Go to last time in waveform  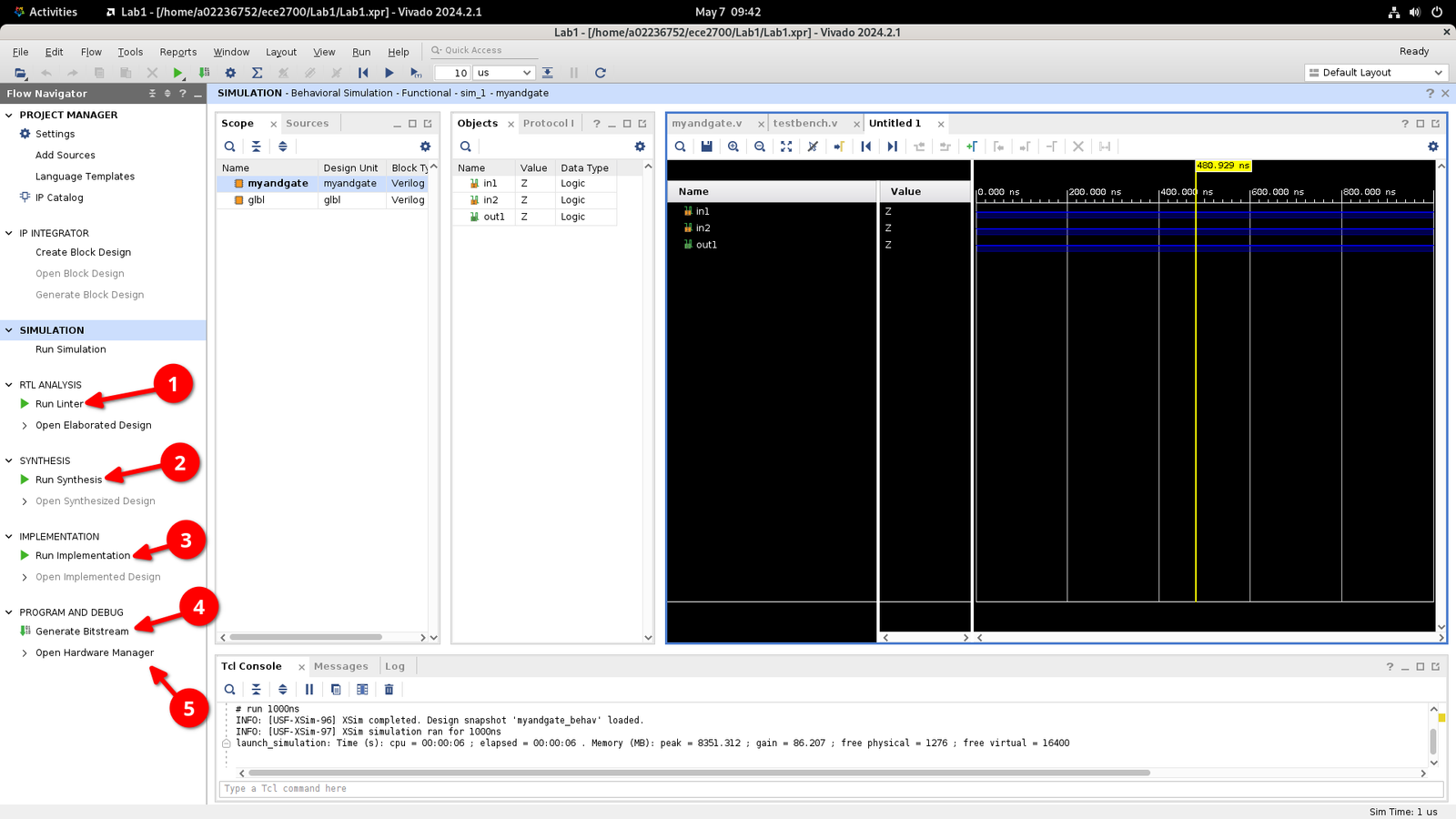893,147
